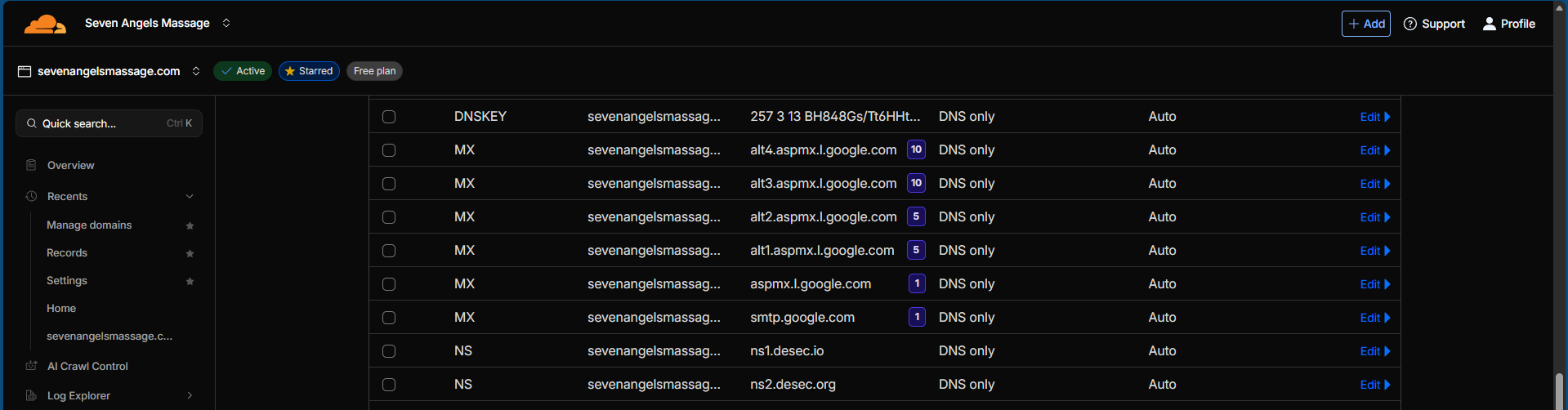The image size is (1568, 410).
Task: Edit the smtp.google.com MX record
Action: tap(1374, 318)
